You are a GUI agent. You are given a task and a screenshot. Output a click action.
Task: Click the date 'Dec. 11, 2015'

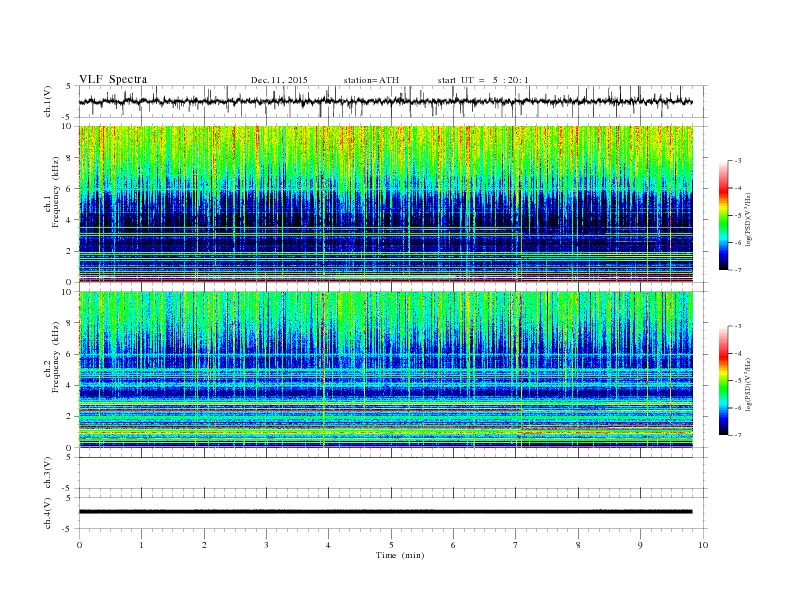[279, 80]
